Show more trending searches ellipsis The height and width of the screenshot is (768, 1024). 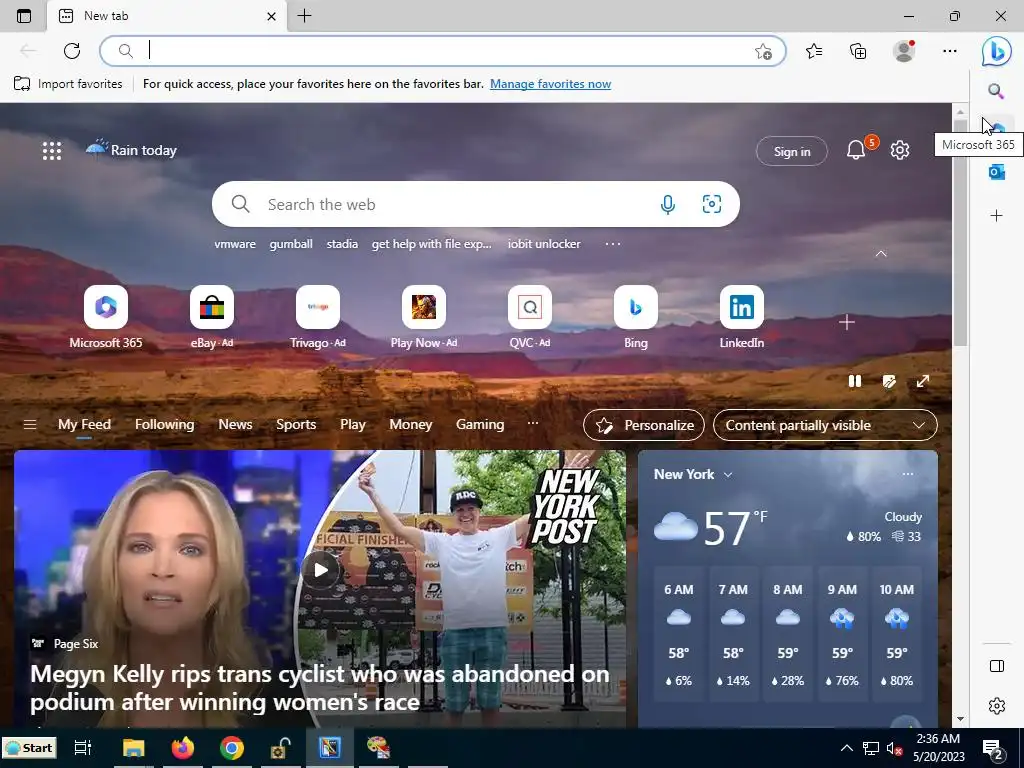613,244
